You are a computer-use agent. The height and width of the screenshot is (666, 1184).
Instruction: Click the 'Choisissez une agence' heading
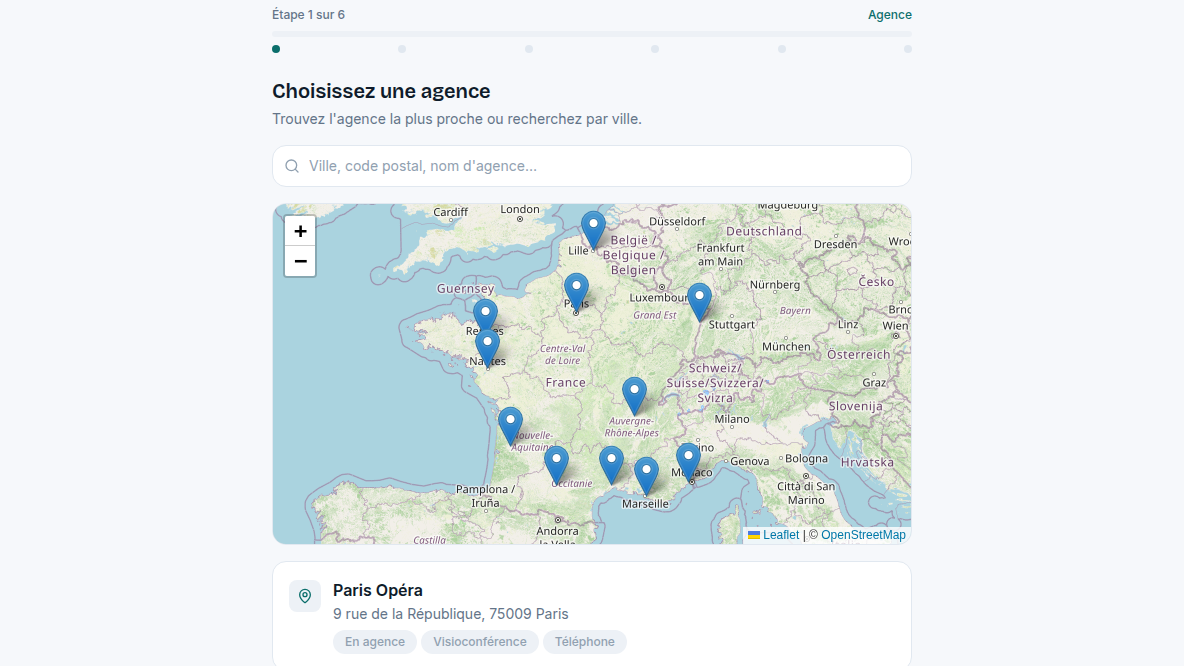381,91
